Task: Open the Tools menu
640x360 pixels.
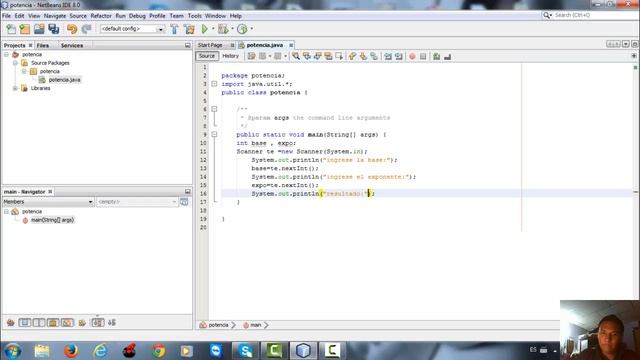Action: point(195,16)
